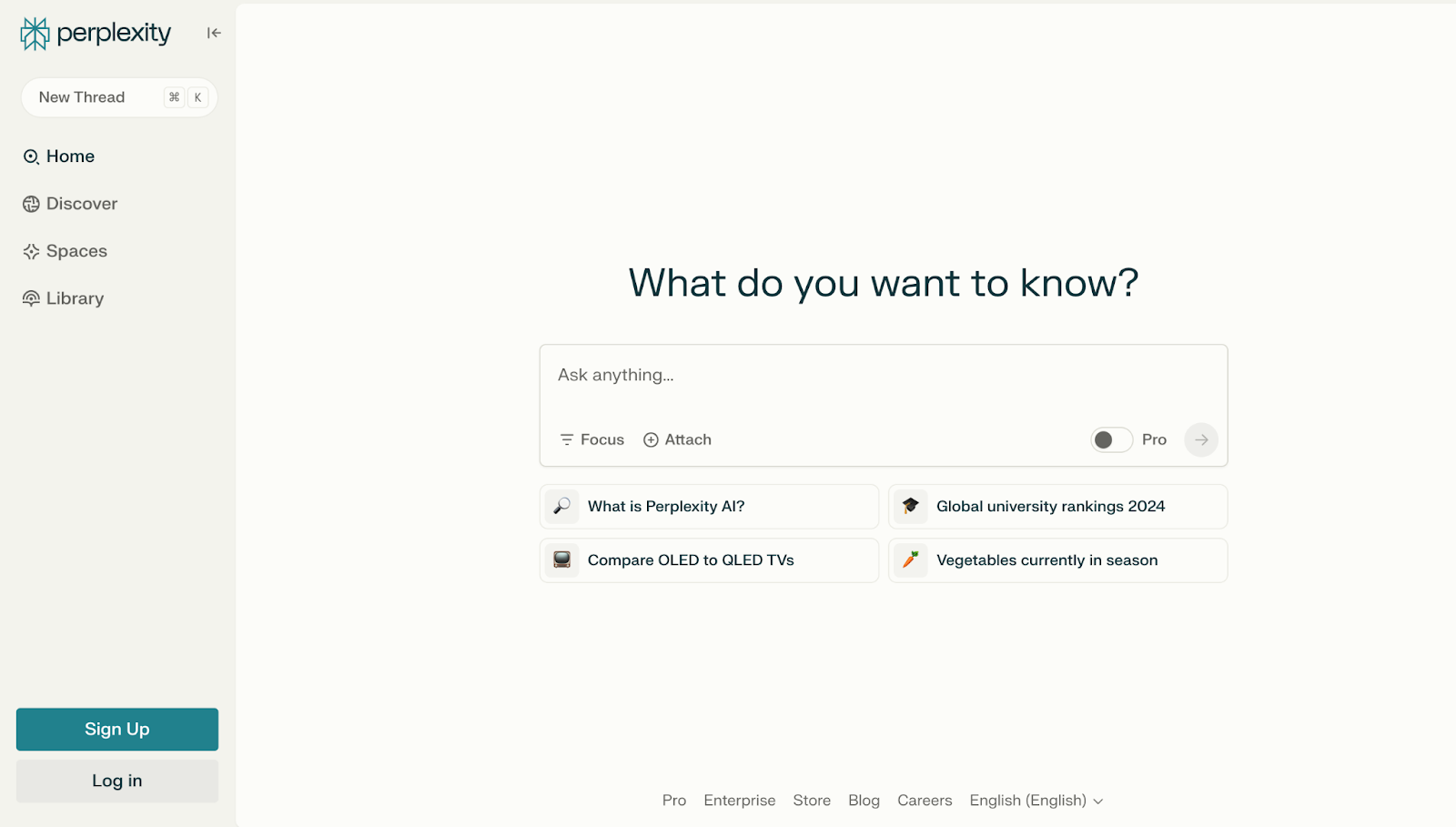This screenshot has height=827, width=1456.
Task: Click the Home search icon in sidebar
Action: click(31, 156)
